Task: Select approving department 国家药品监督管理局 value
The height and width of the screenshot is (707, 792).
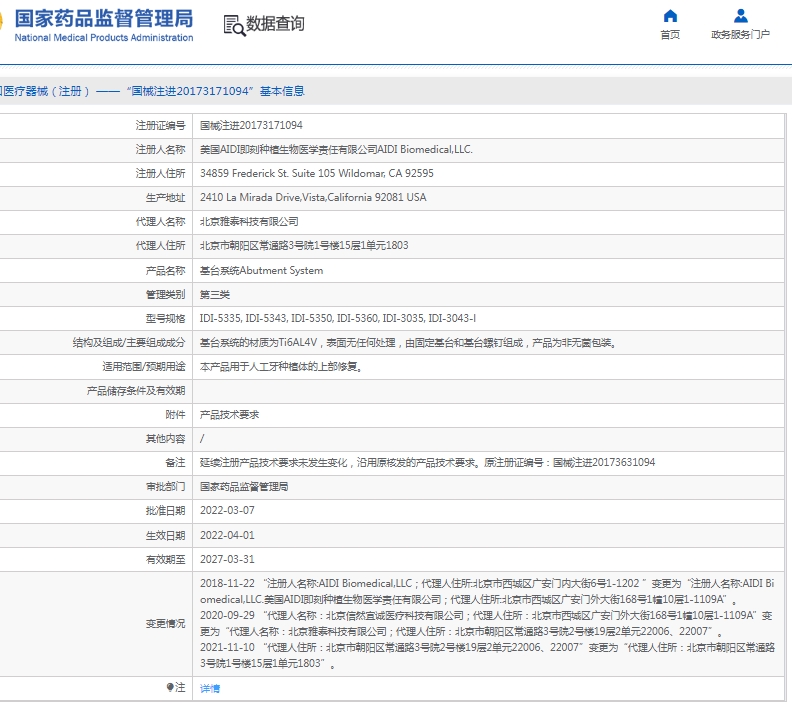Action: 244,487
